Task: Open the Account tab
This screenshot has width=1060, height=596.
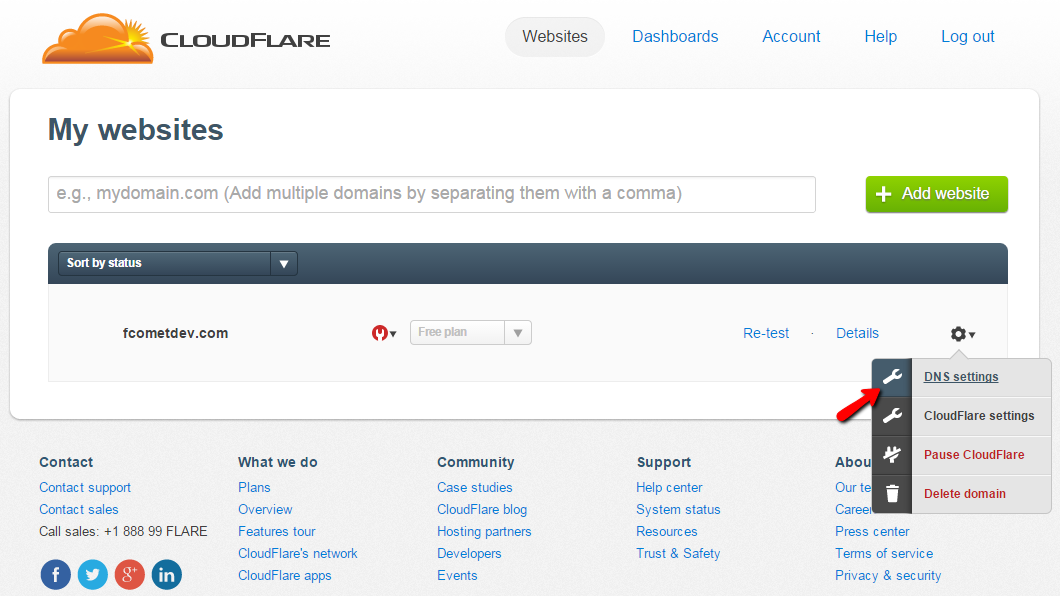Action: point(791,36)
